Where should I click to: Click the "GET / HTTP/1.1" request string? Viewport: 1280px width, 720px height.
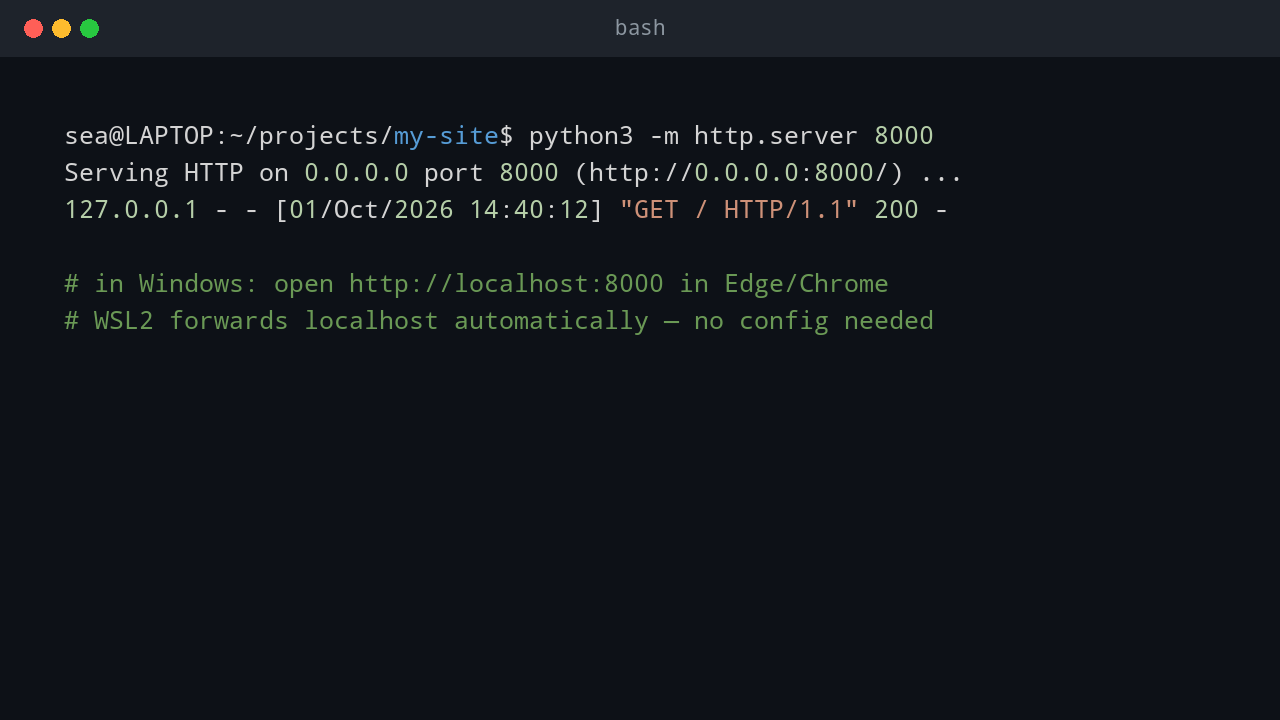coord(739,210)
